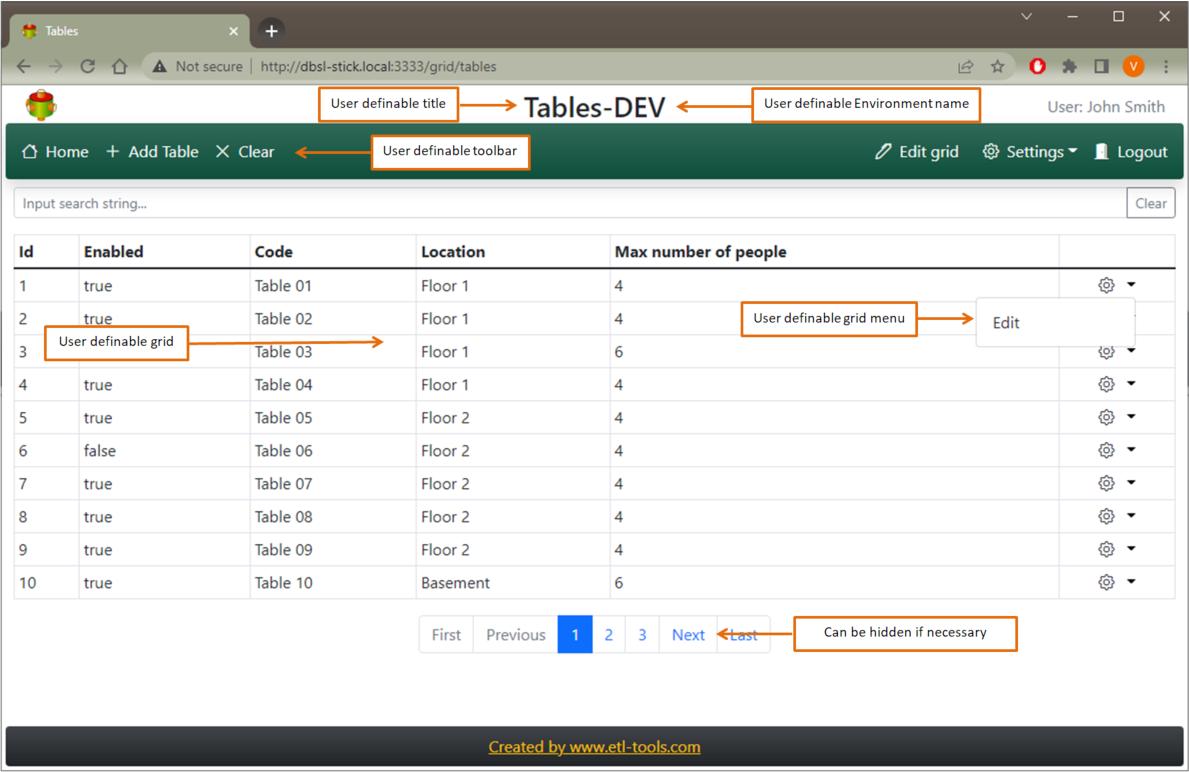Open the profile avatar V
This screenshot has height=772, width=1189.
[1133, 67]
